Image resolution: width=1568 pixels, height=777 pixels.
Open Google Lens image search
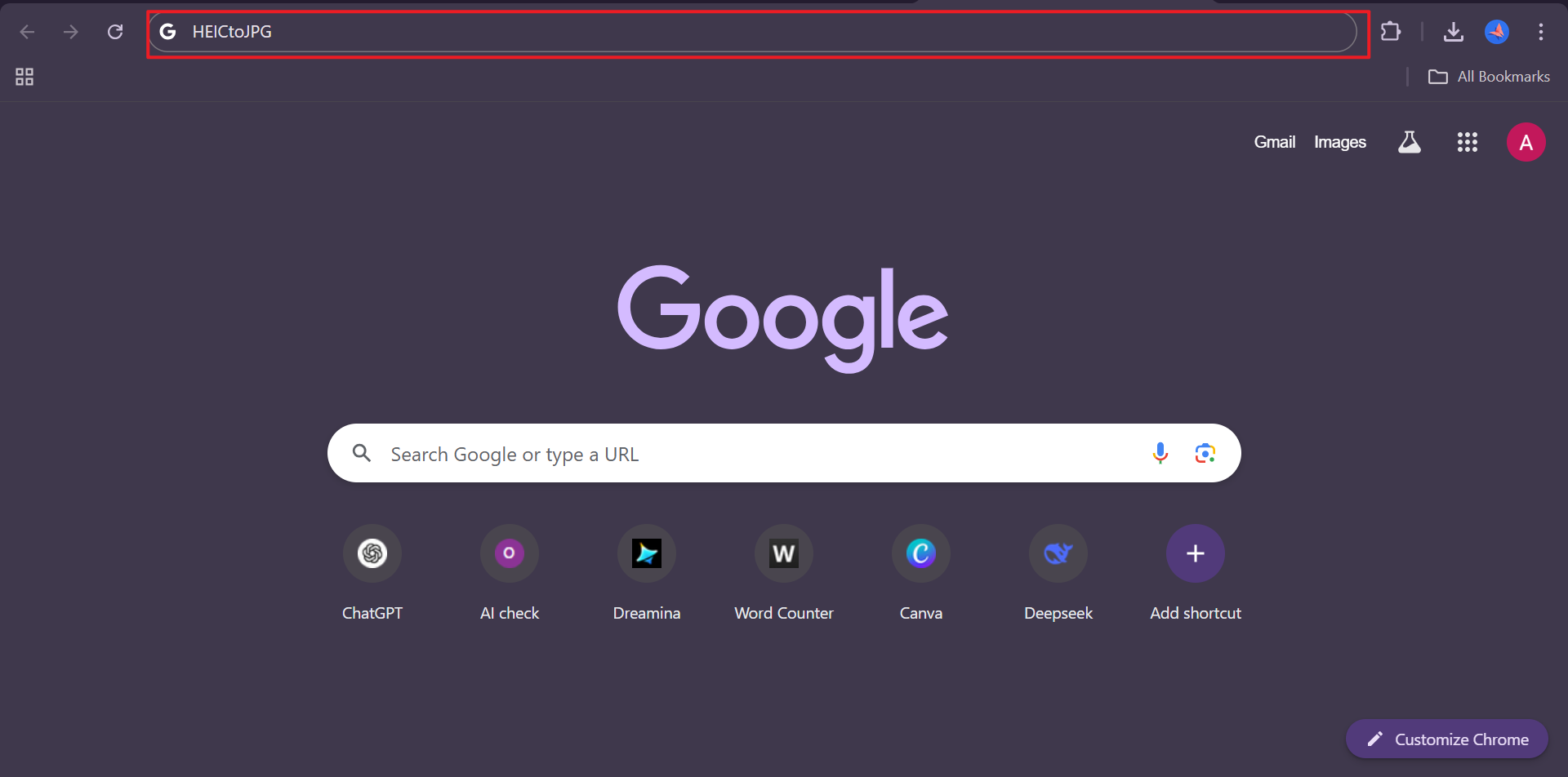[x=1205, y=452]
